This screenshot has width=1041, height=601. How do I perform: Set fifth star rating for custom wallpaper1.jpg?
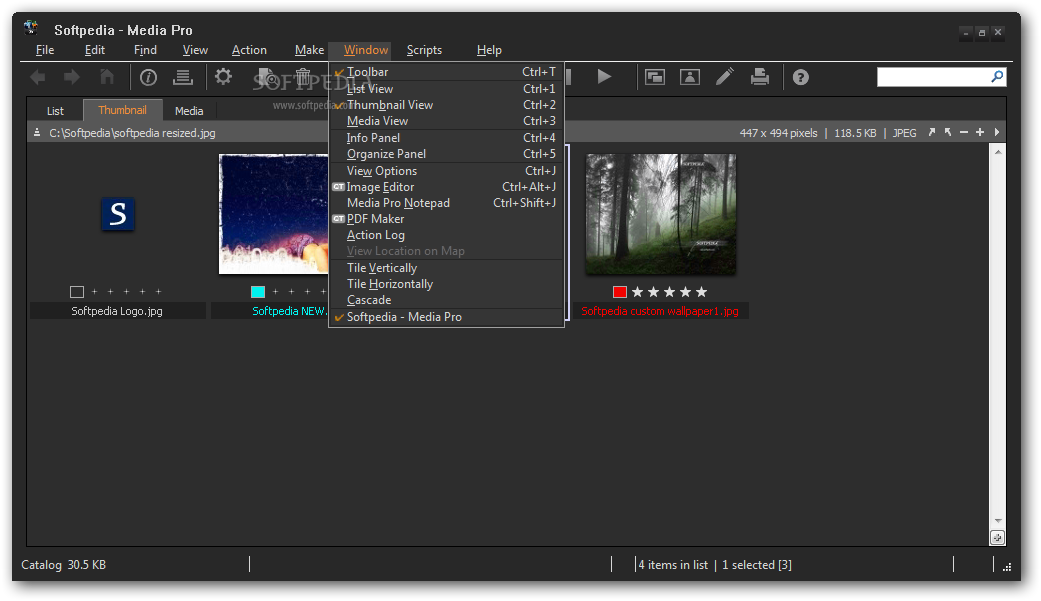pyautogui.click(x=701, y=292)
